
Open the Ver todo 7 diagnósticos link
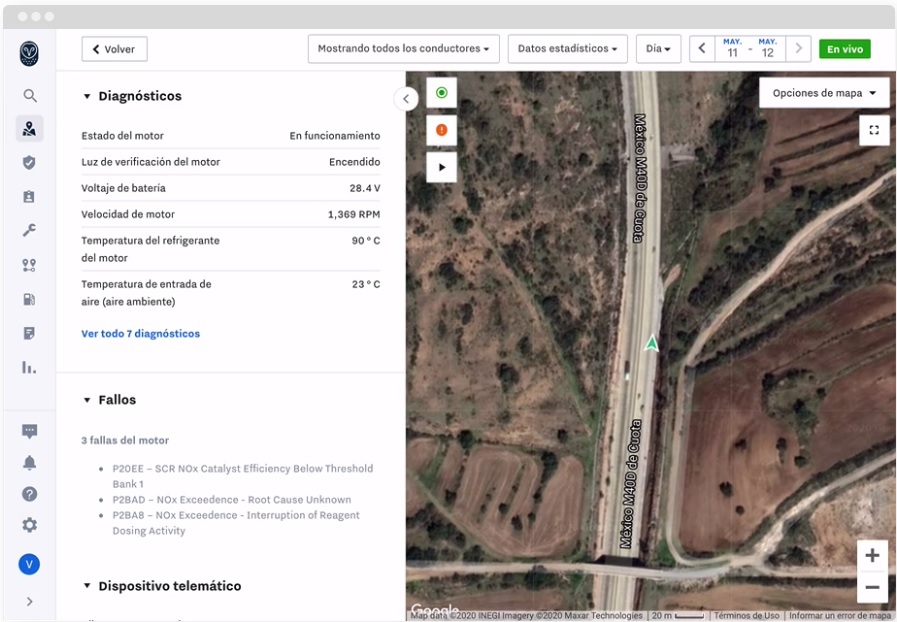click(140, 334)
